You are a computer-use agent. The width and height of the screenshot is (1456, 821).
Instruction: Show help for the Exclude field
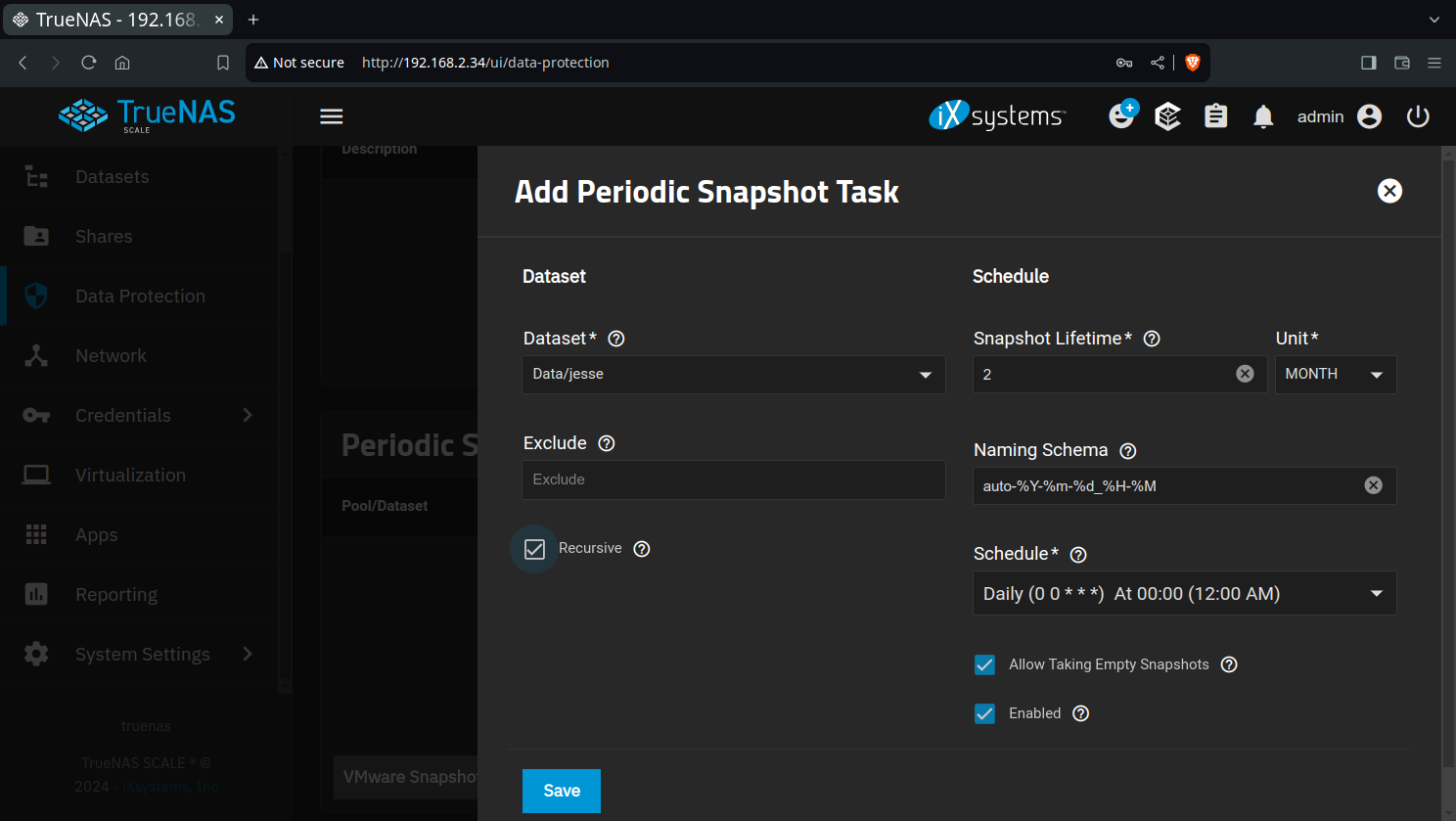pos(607,443)
